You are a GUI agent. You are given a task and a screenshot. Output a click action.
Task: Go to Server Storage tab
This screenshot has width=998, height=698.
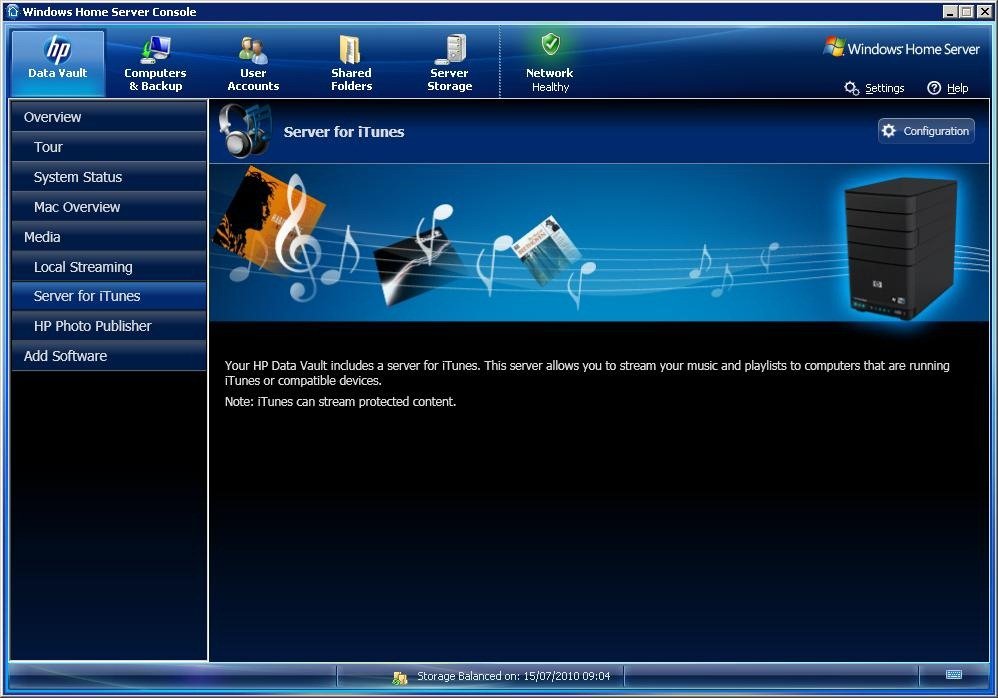(x=449, y=62)
